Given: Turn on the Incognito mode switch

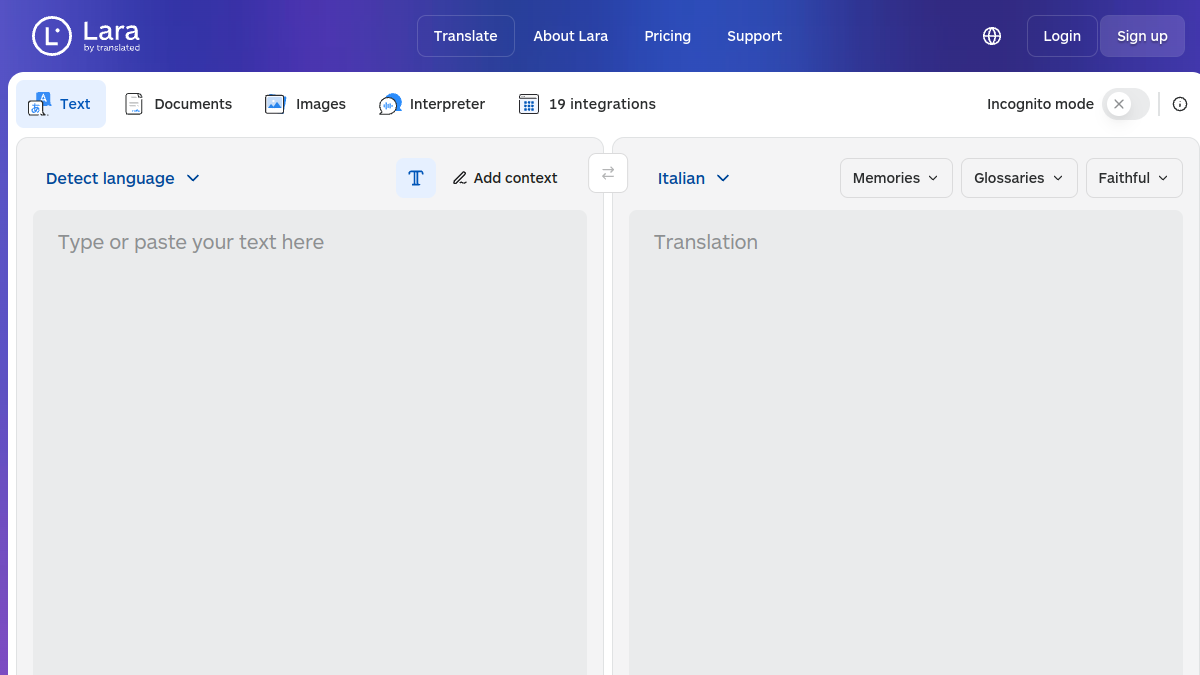Looking at the screenshot, I should 1126,104.
